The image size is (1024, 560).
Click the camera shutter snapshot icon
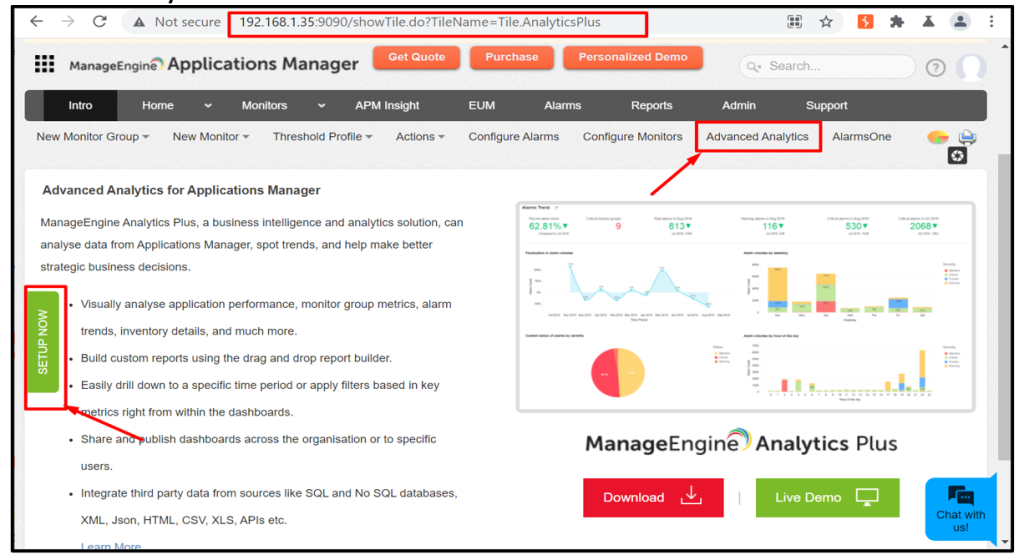(x=957, y=156)
